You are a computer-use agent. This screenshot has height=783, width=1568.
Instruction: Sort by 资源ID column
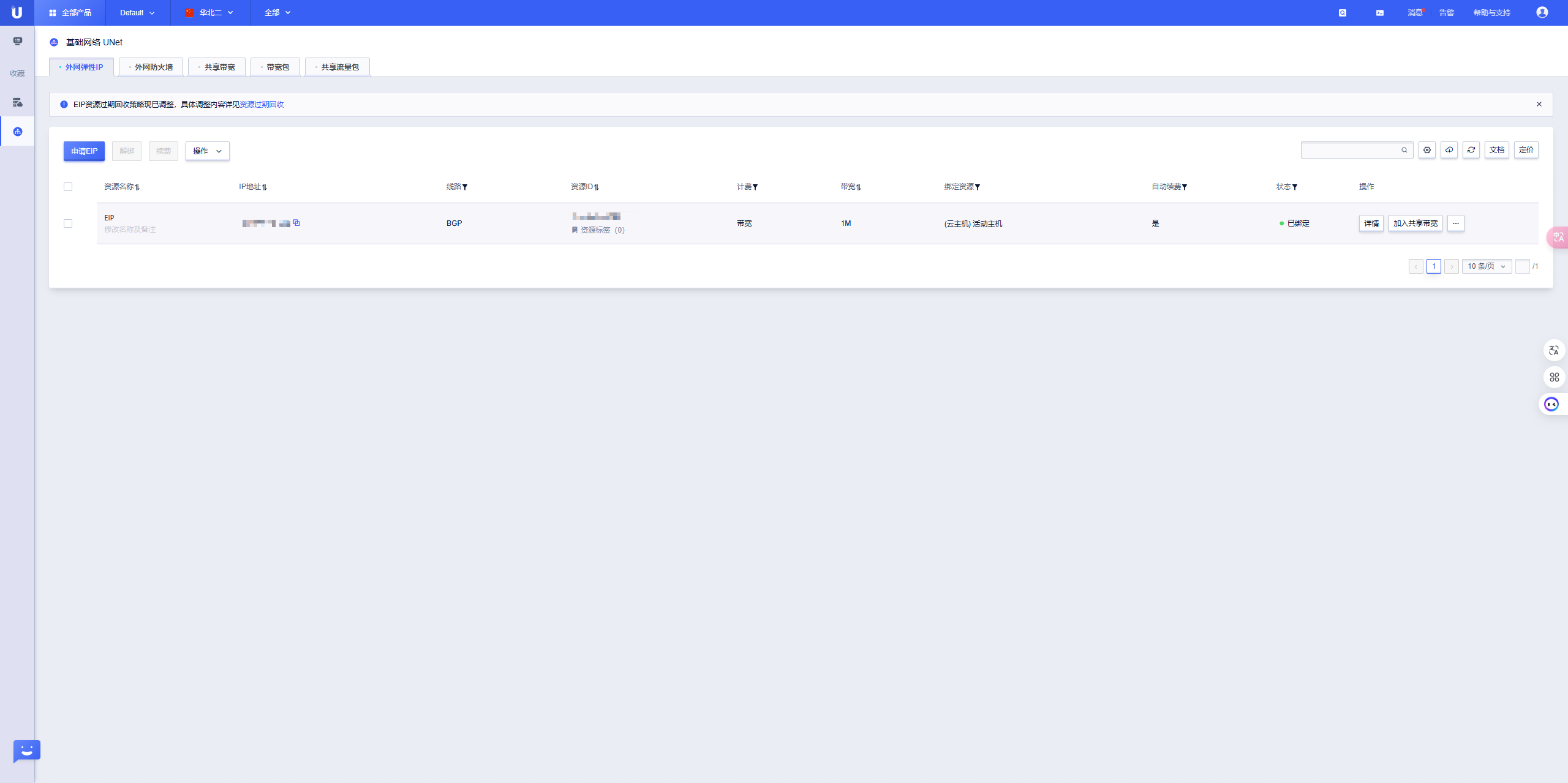[x=597, y=187]
